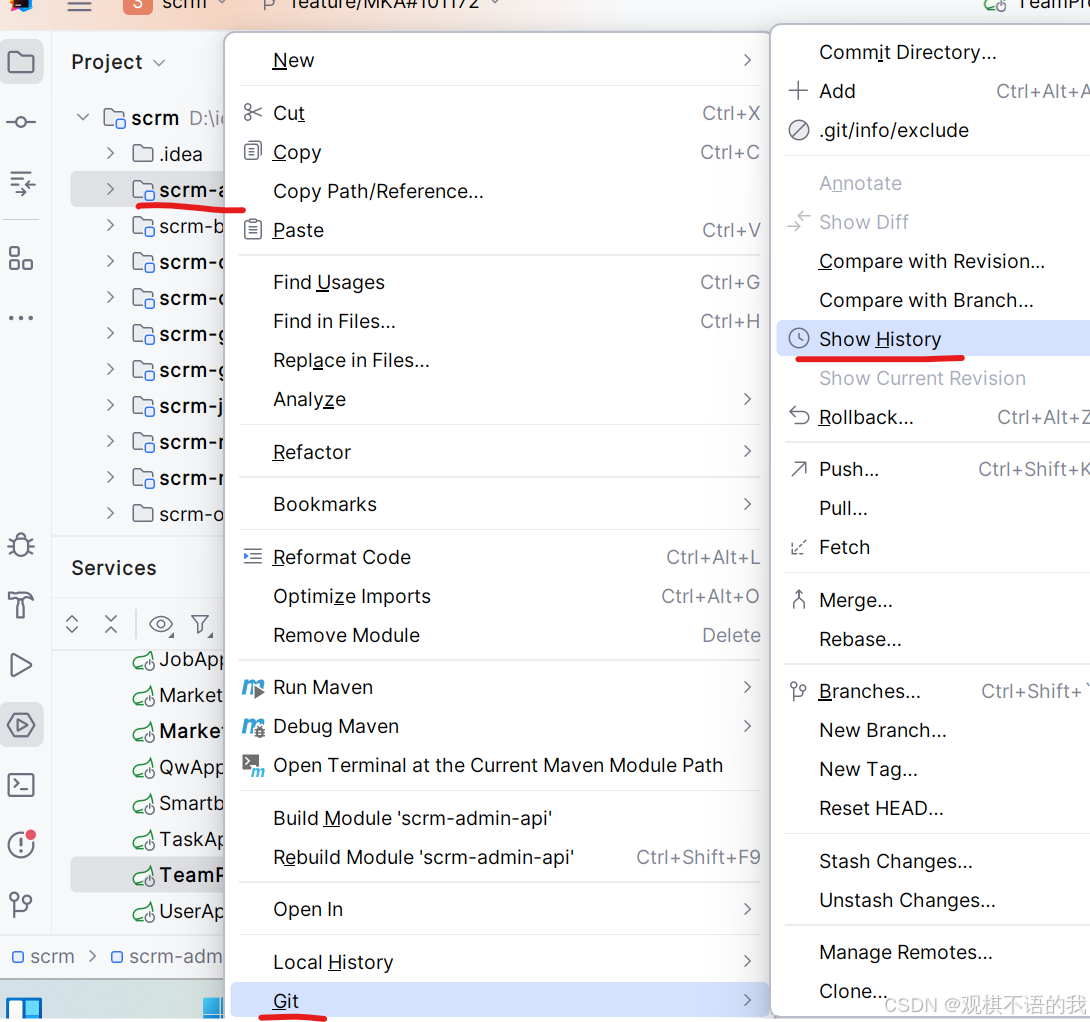
Task: Click the Services expand all icon
Action: 72,624
